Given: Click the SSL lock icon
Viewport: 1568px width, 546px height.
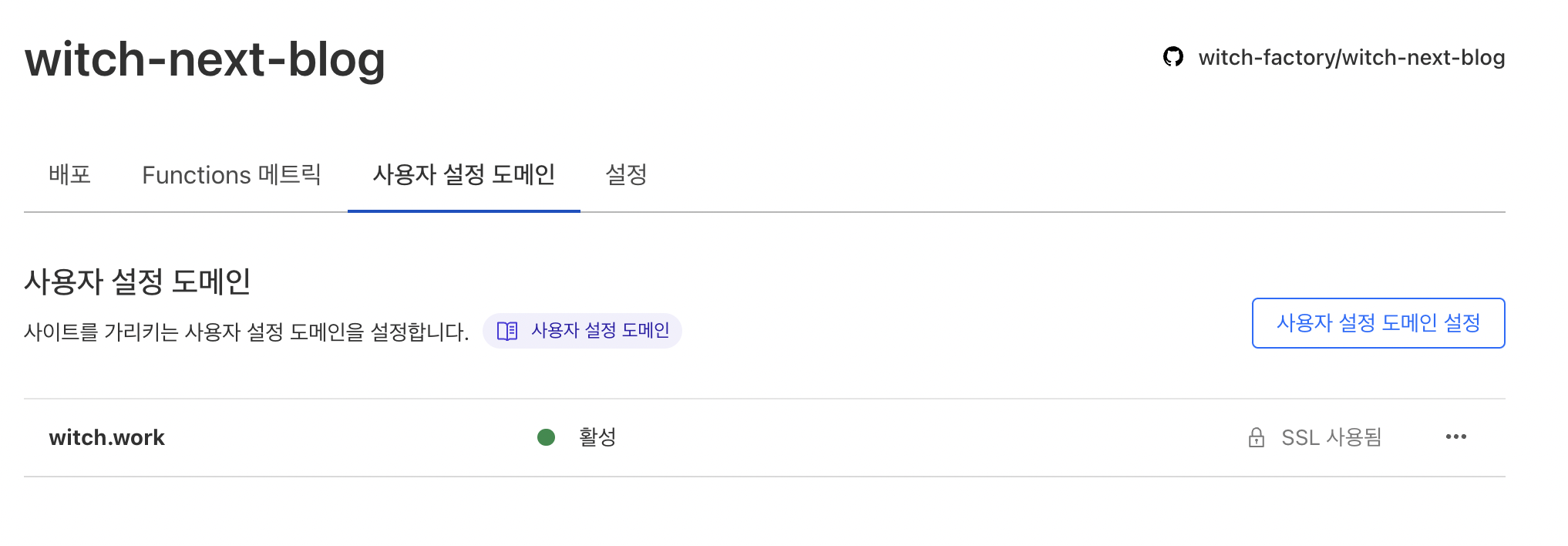Looking at the screenshot, I should click(1256, 437).
